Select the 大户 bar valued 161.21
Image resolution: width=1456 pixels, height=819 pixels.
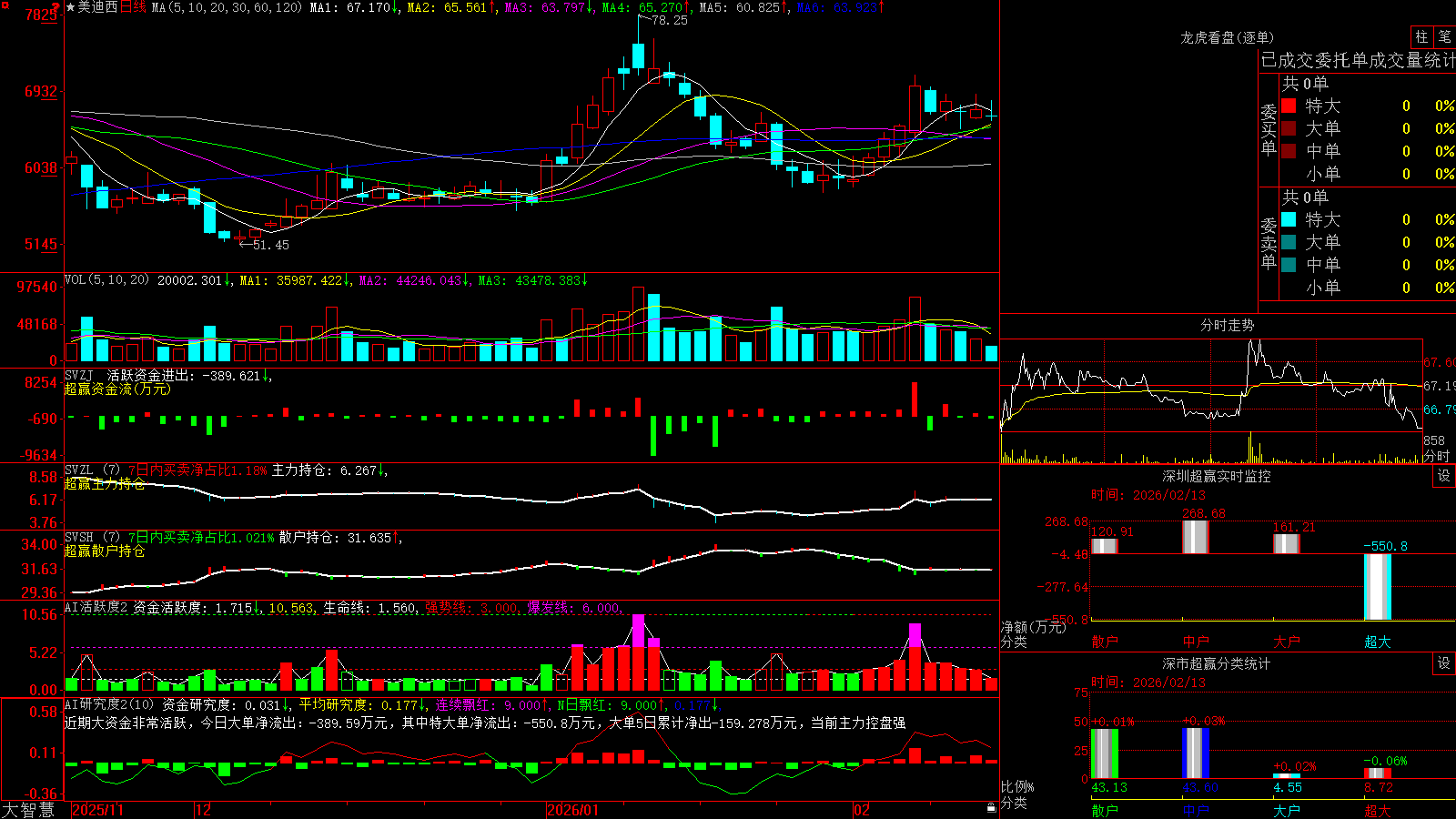point(1287,543)
